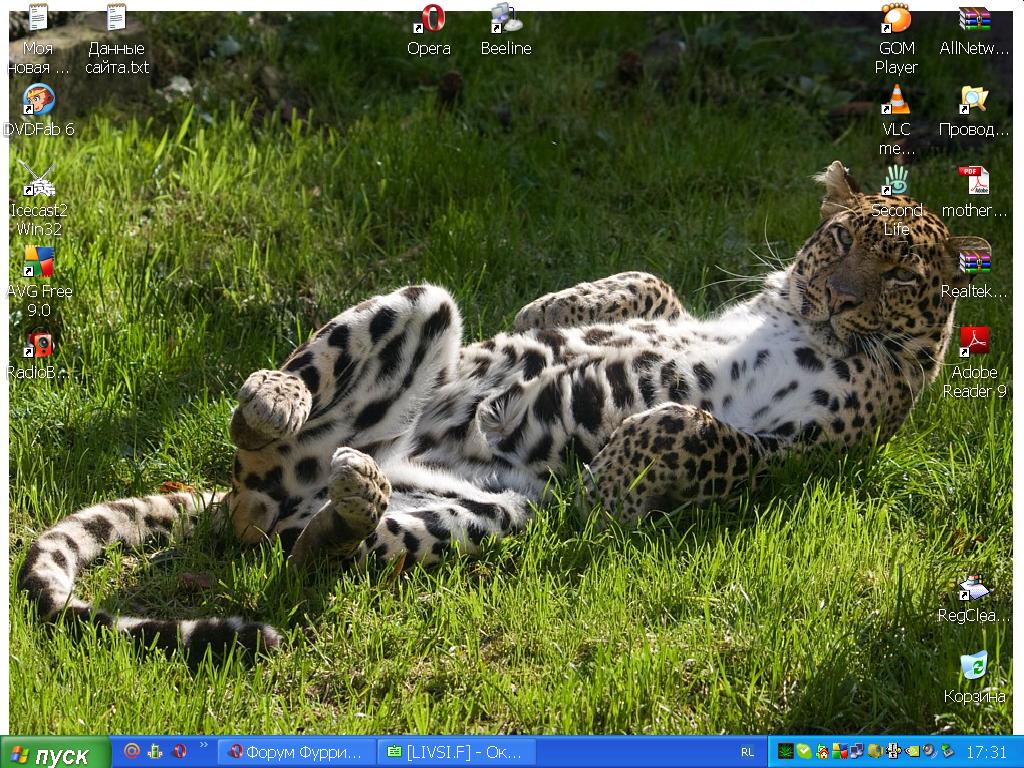Click the Second Life desktop shortcut
Image resolution: width=1024 pixels, height=768 pixels.
click(896, 182)
